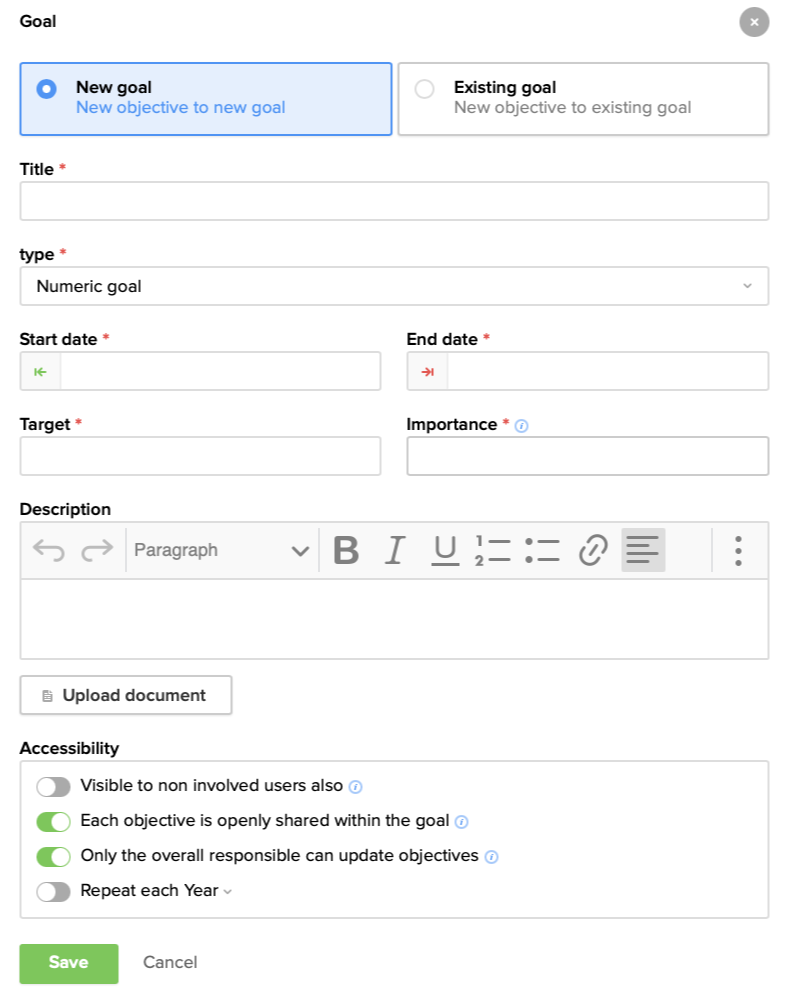Expand the Year chevron next to Repeat each
Image resolution: width=786 pixels, height=1004 pixels.
pyautogui.click(x=227, y=892)
